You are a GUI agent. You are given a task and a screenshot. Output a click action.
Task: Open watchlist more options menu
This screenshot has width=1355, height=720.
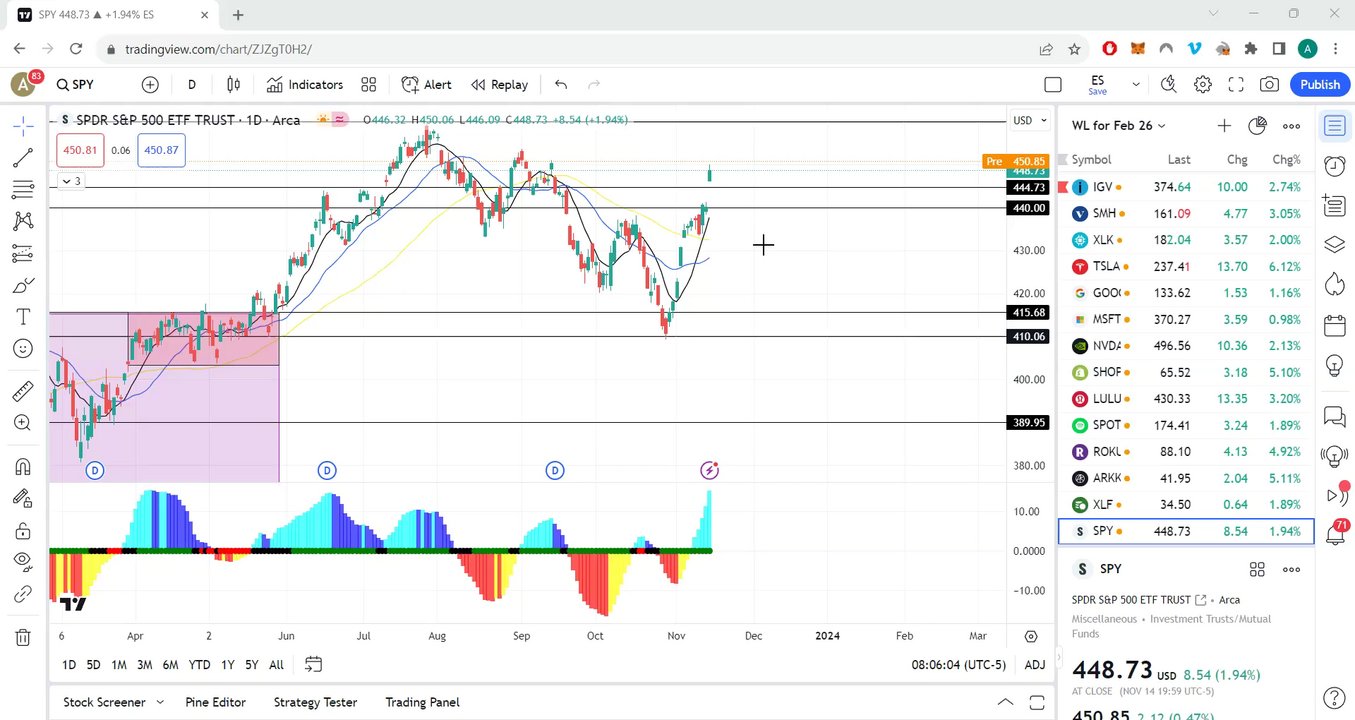(1291, 126)
